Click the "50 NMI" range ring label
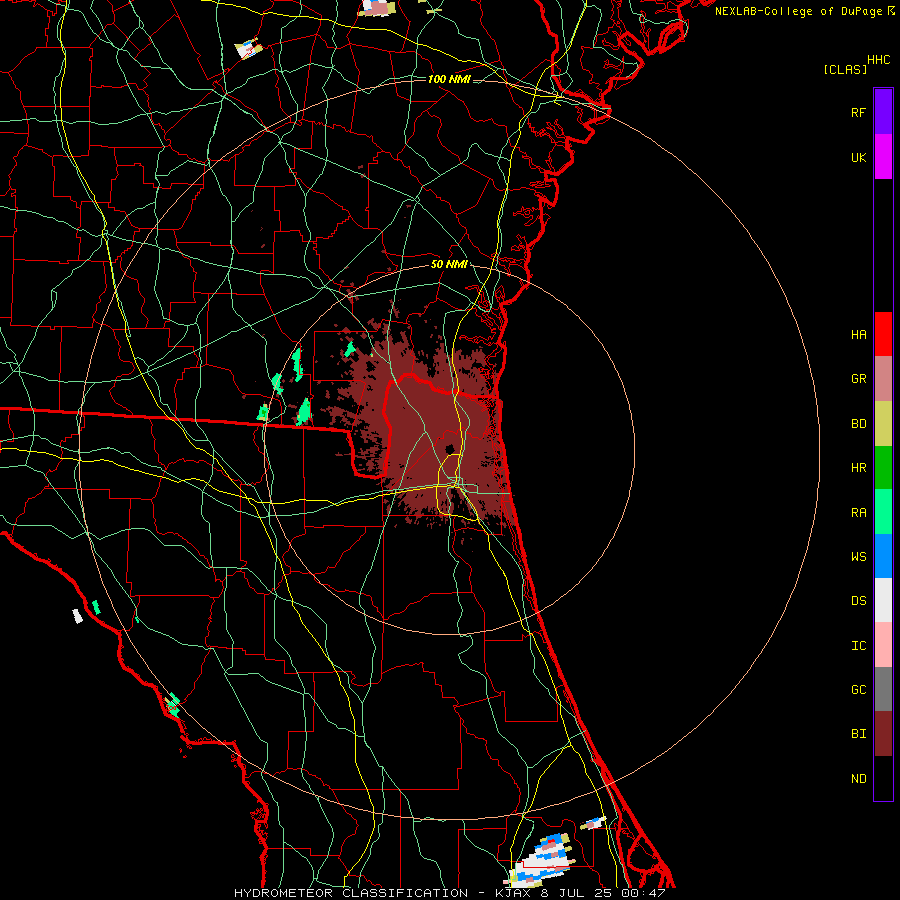Screen dimensions: 900x900 point(449,264)
